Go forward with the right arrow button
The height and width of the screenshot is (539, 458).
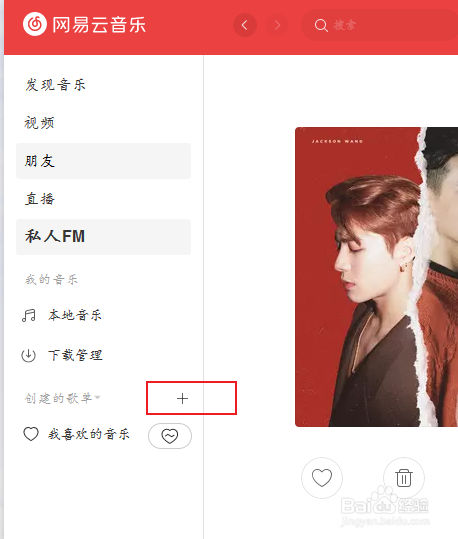(277, 25)
